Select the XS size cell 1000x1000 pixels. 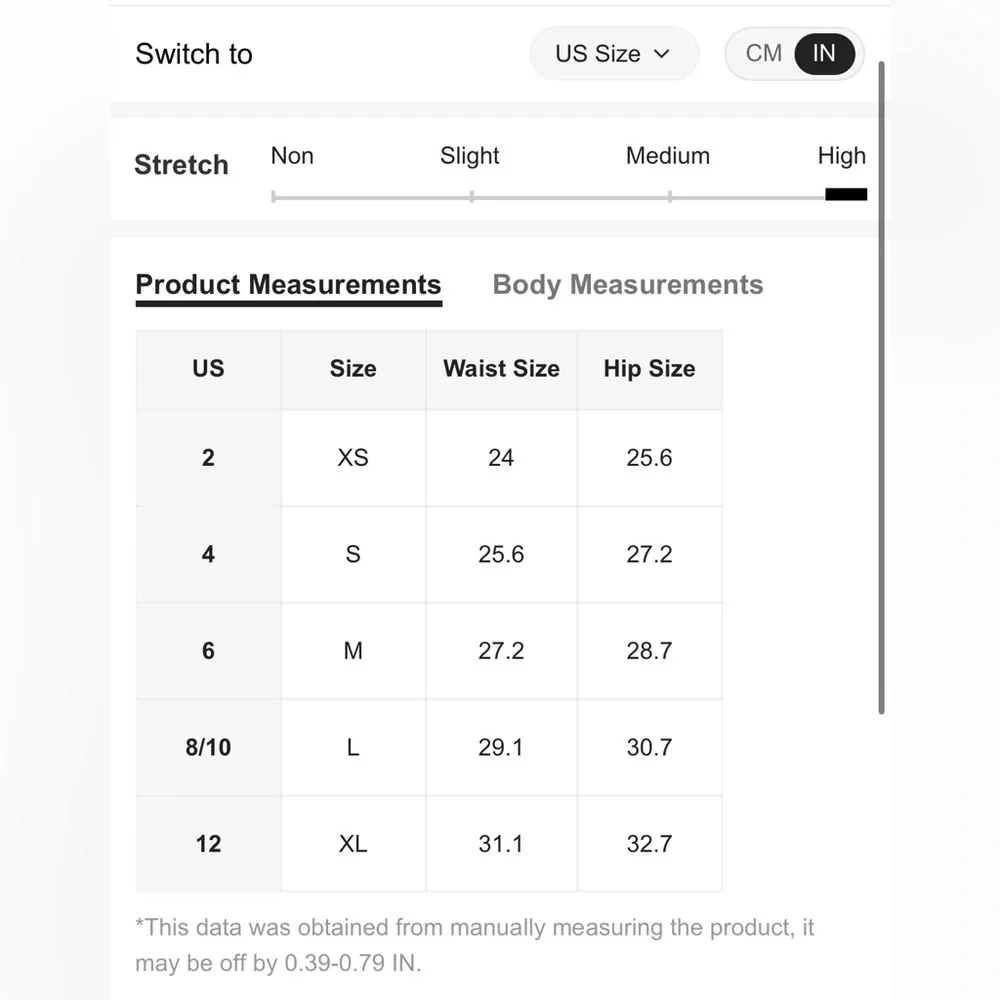coord(353,458)
